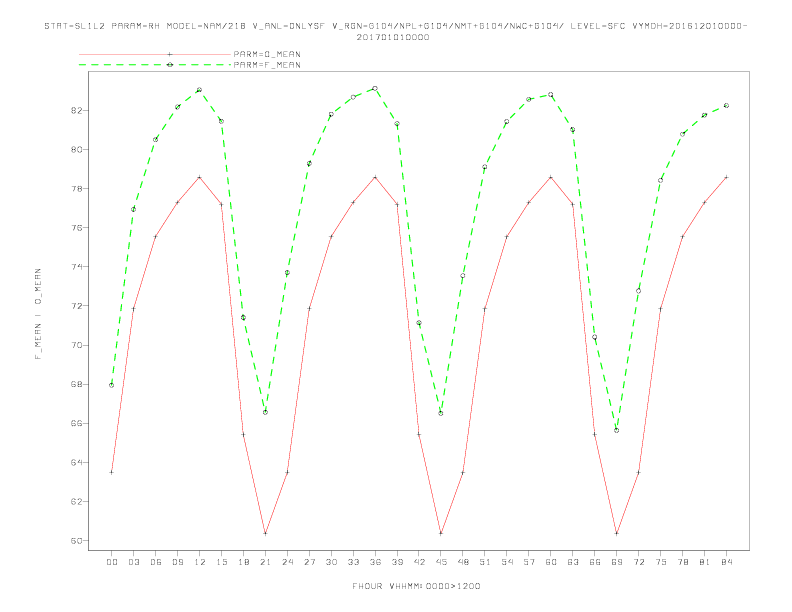Click the X-axis tick label 06
The image size is (792, 612).
pos(156,562)
